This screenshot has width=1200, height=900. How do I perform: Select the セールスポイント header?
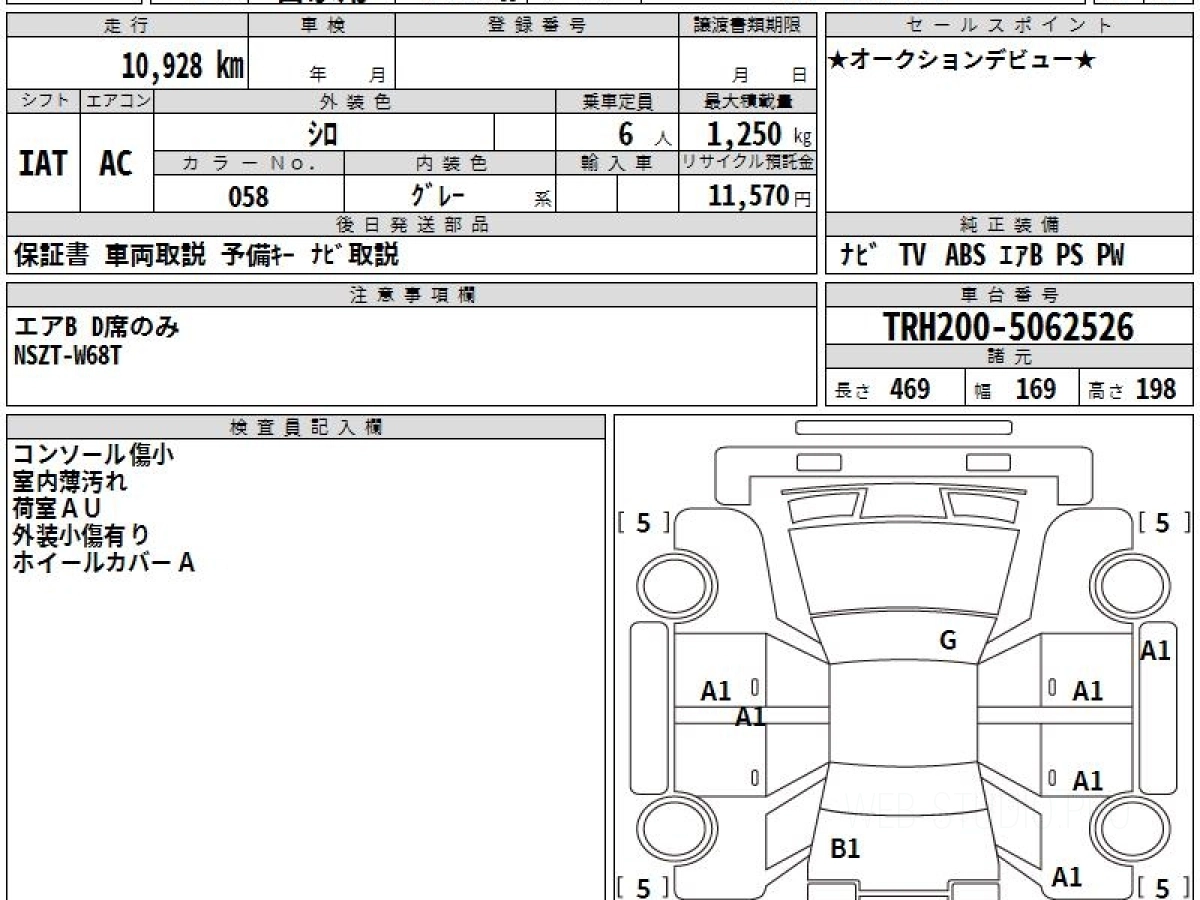click(1010, 26)
